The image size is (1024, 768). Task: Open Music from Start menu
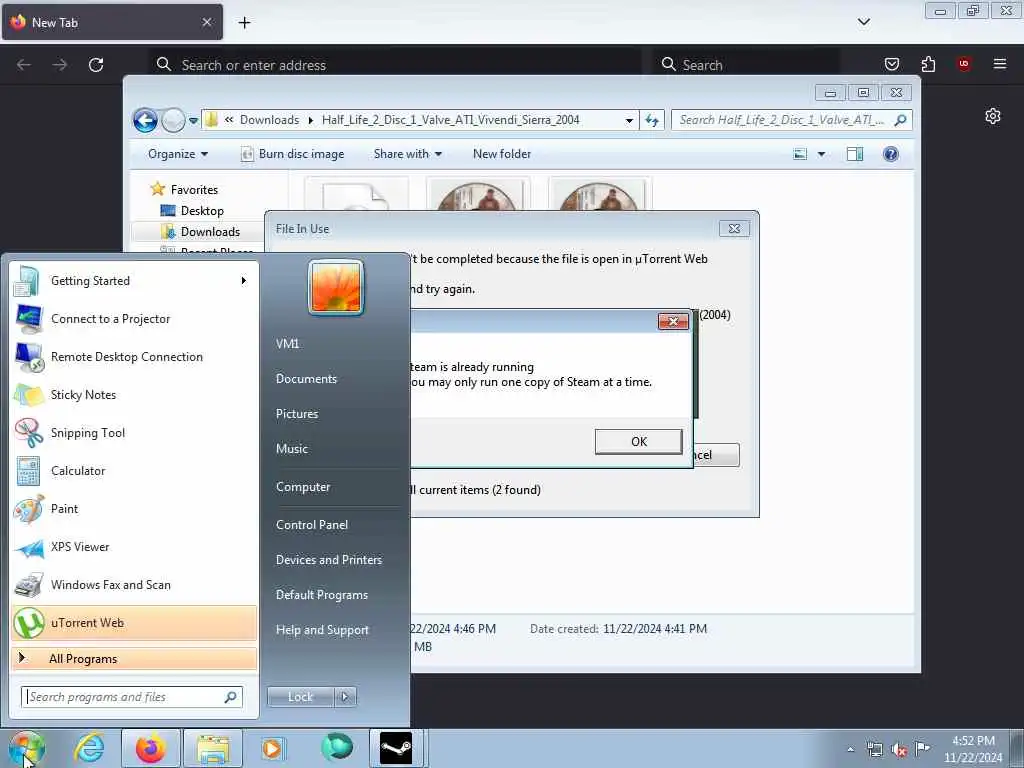tap(292, 449)
